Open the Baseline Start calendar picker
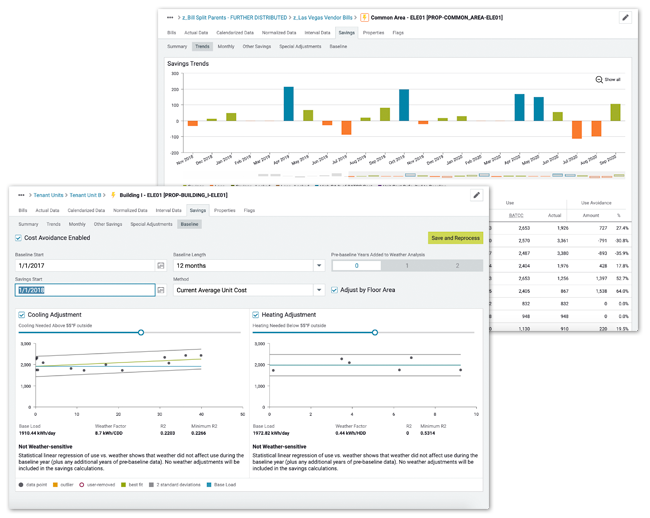Screen dimensions: 650x518 click(x=160, y=266)
